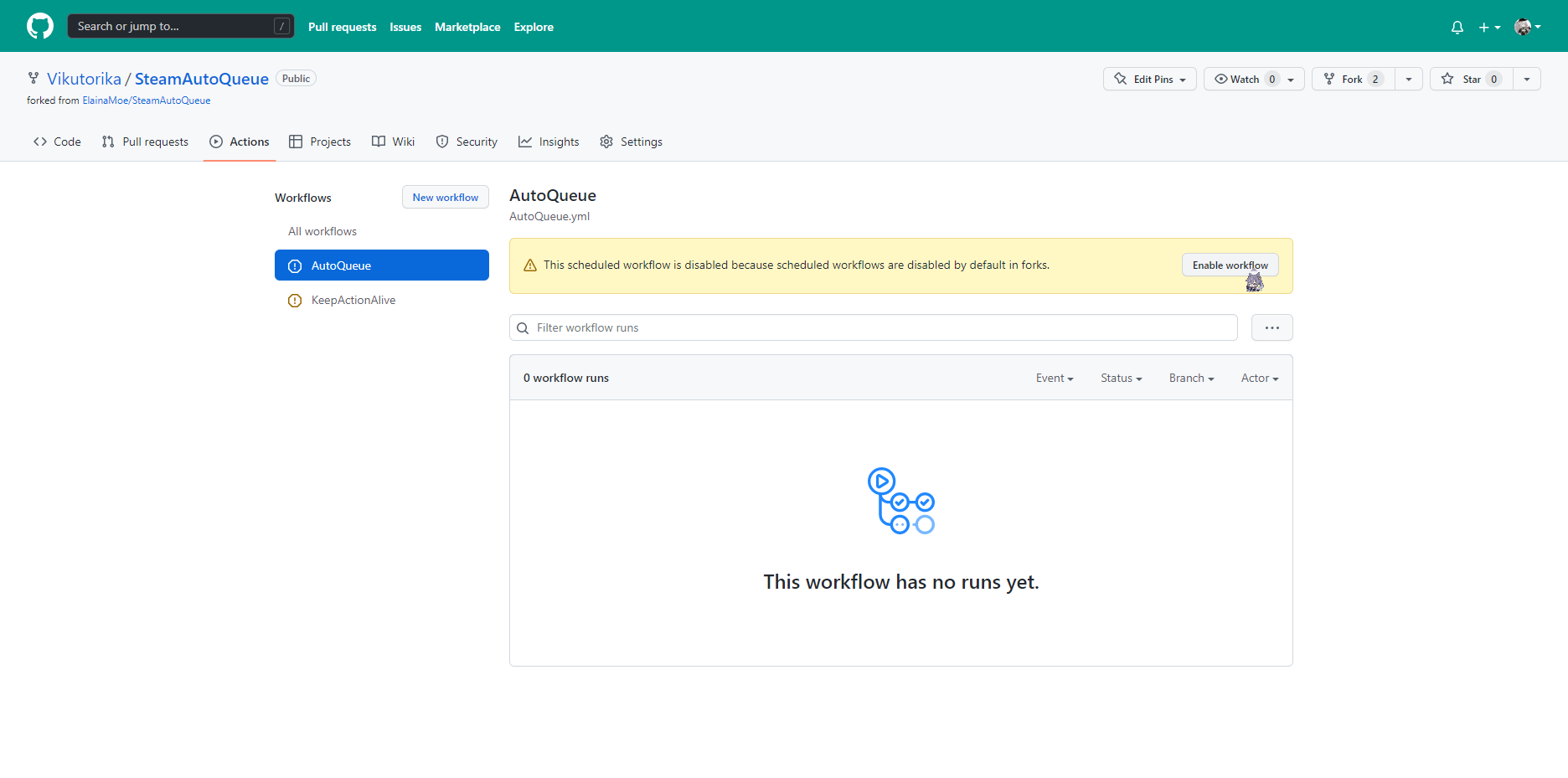The height and width of the screenshot is (778, 1568).
Task: Expand the Event filter dropdown
Action: pyautogui.click(x=1054, y=379)
